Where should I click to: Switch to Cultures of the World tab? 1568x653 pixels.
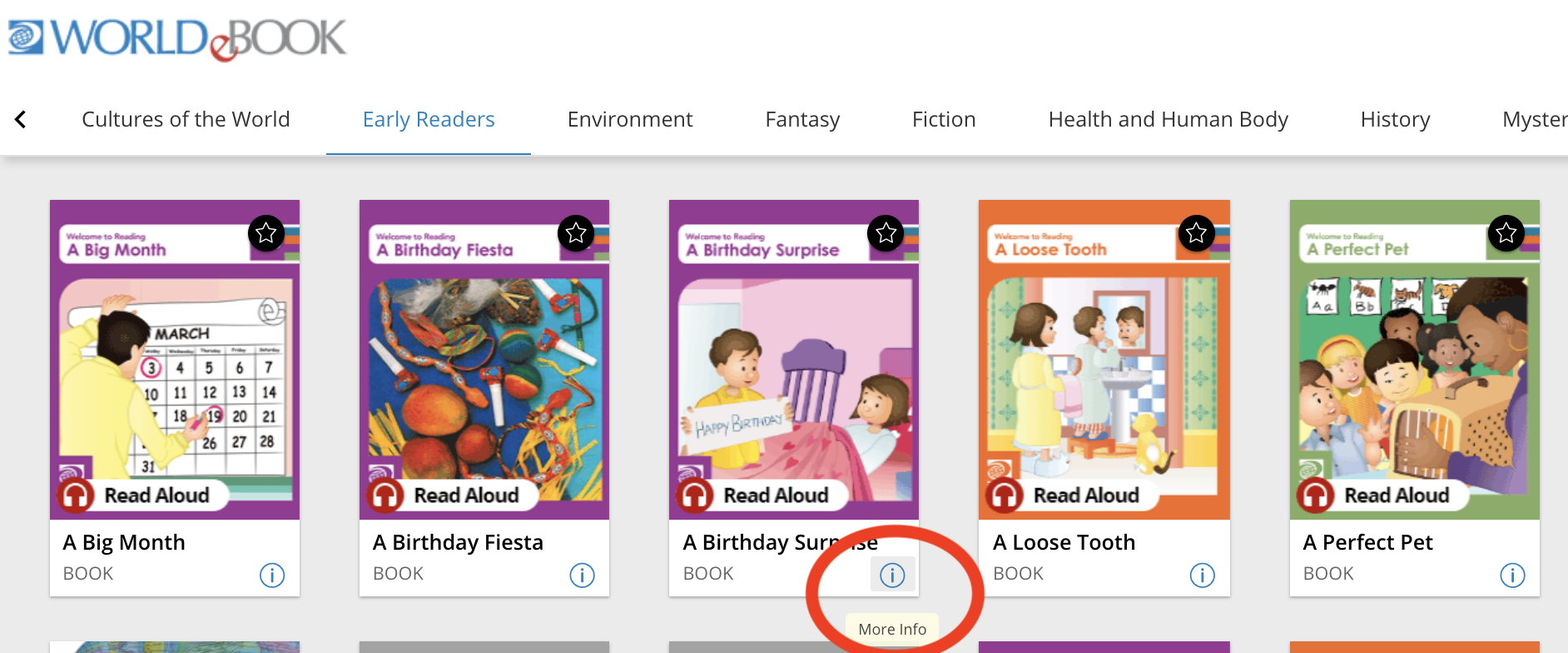tap(186, 120)
